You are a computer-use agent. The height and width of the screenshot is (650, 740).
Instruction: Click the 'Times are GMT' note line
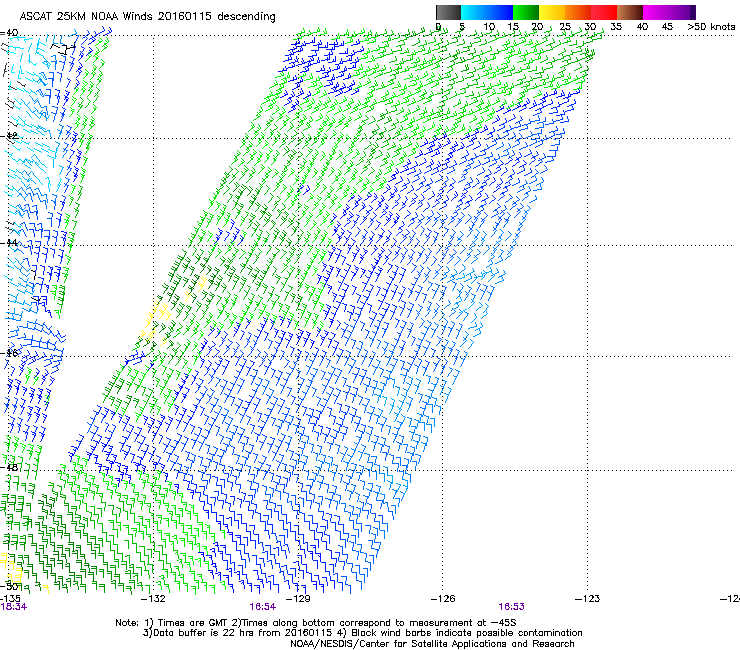(315, 623)
